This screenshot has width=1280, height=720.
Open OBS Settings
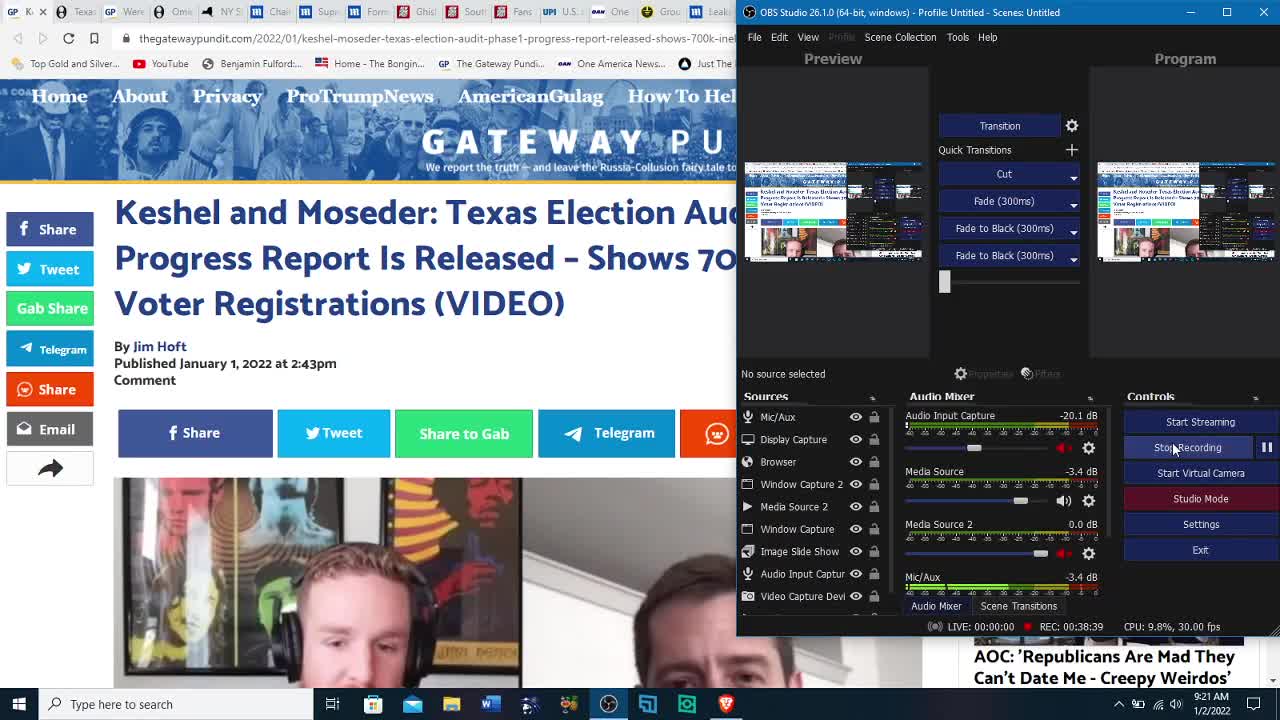(1200, 524)
